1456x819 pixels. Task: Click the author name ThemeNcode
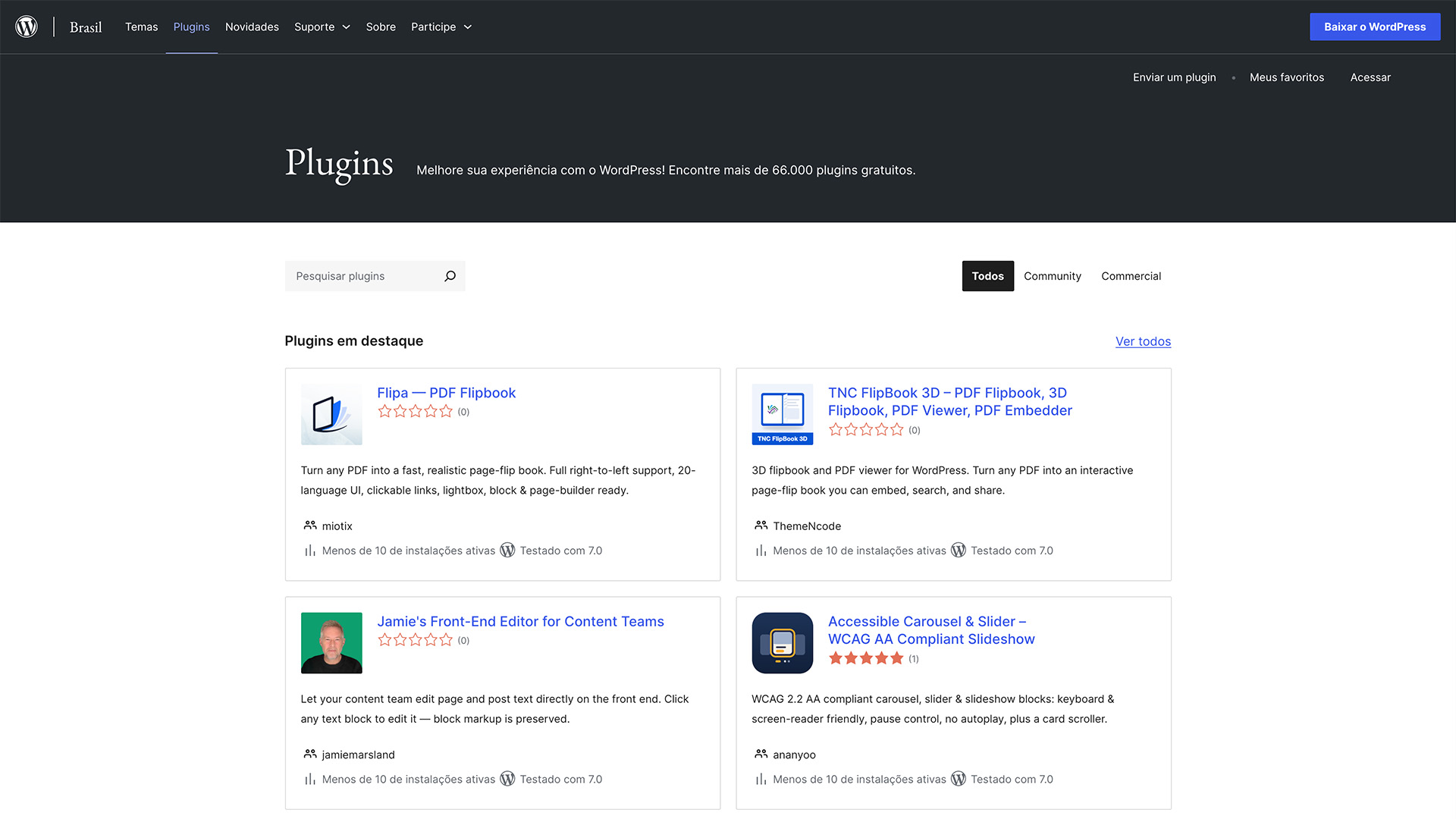click(807, 526)
